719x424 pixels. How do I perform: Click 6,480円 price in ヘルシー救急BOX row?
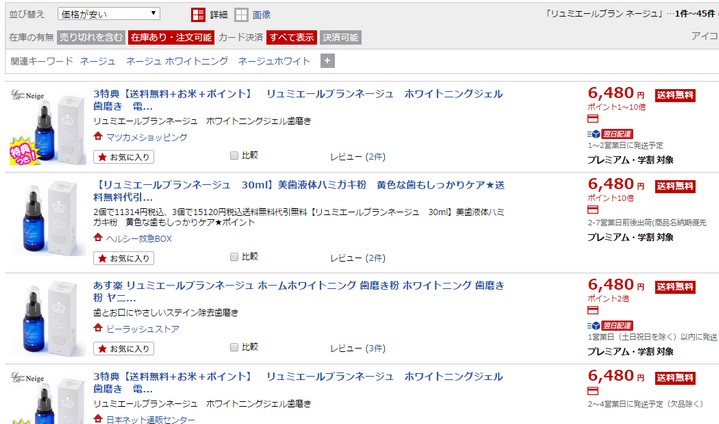pyautogui.click(x=616, y=184)
